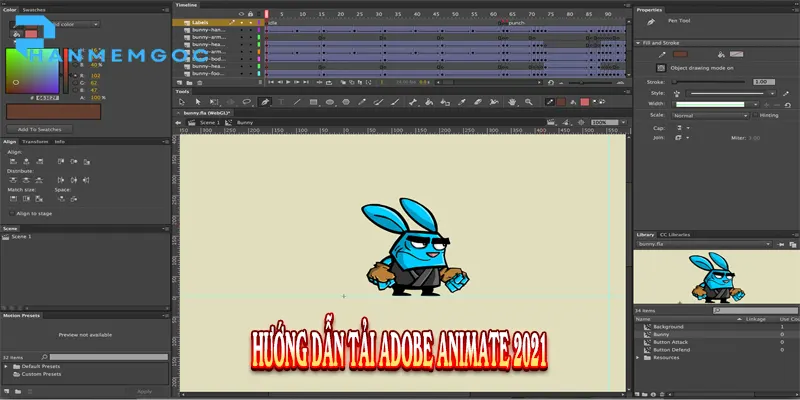Click the Properties stroke color swatch

680,54
